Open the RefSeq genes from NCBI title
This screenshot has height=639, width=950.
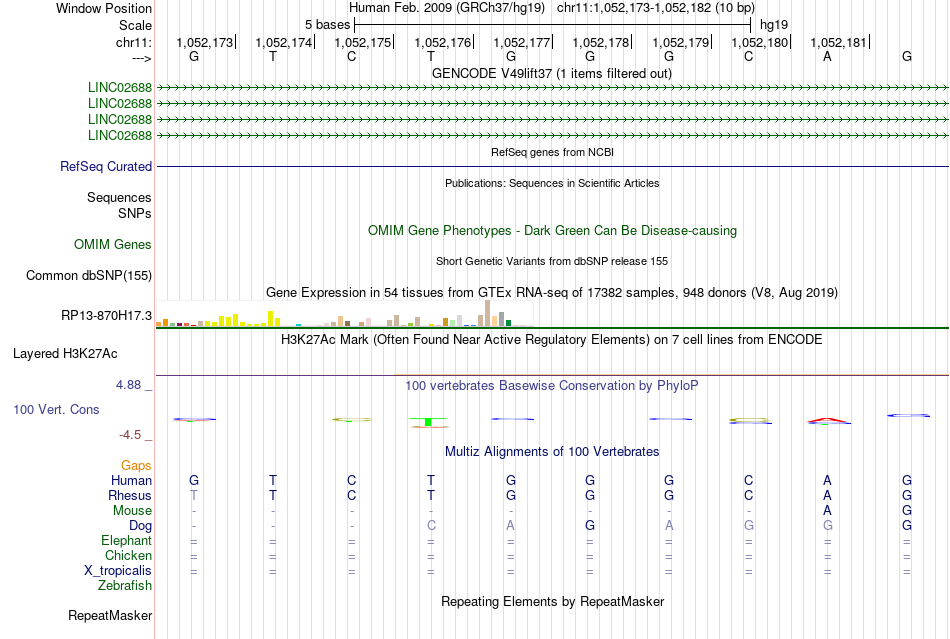pyautogui.click(x=552, y=152)
